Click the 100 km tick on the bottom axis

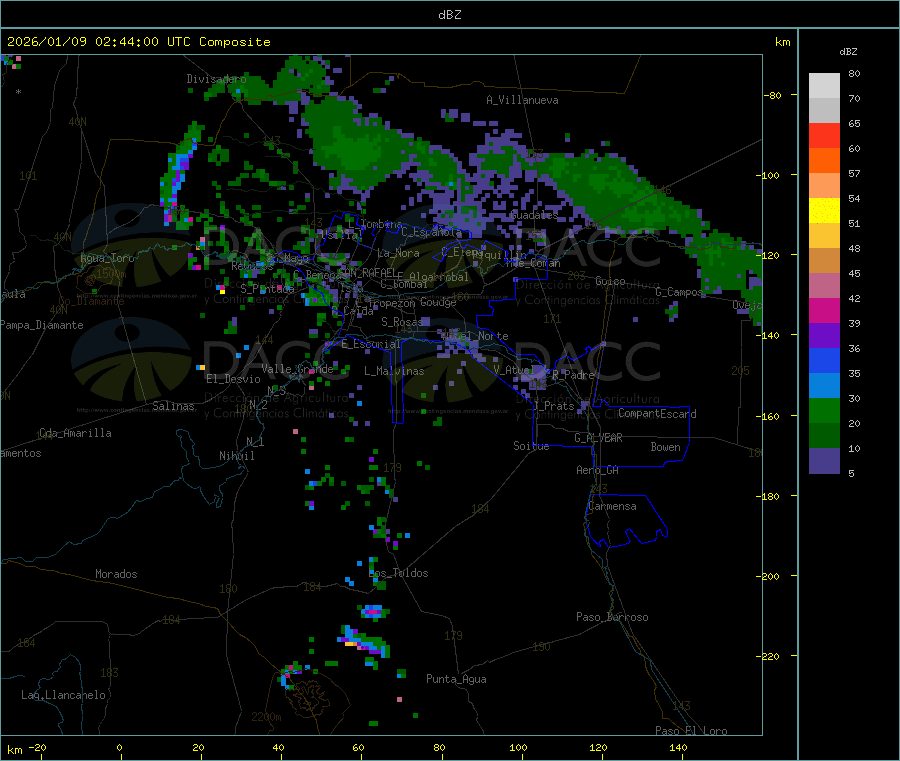point(518,747)
